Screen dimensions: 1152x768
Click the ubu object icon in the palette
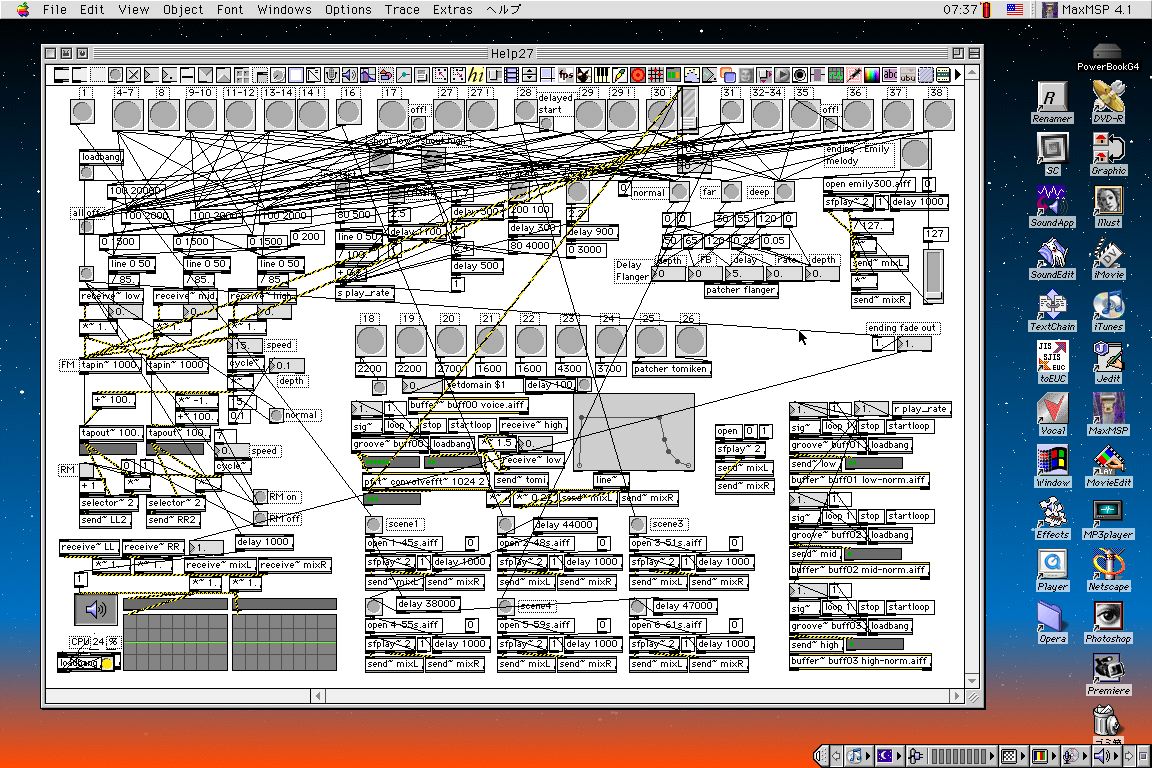(x=908, y=75)
